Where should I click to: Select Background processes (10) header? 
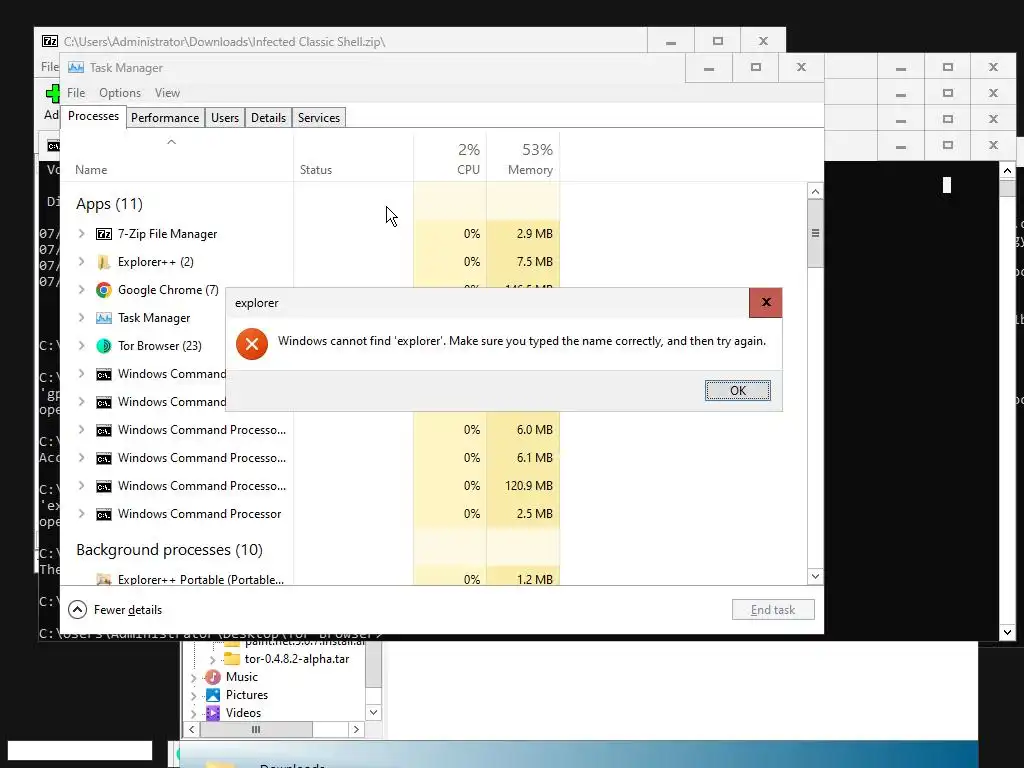pyautogui.click(x=169, y=550)
